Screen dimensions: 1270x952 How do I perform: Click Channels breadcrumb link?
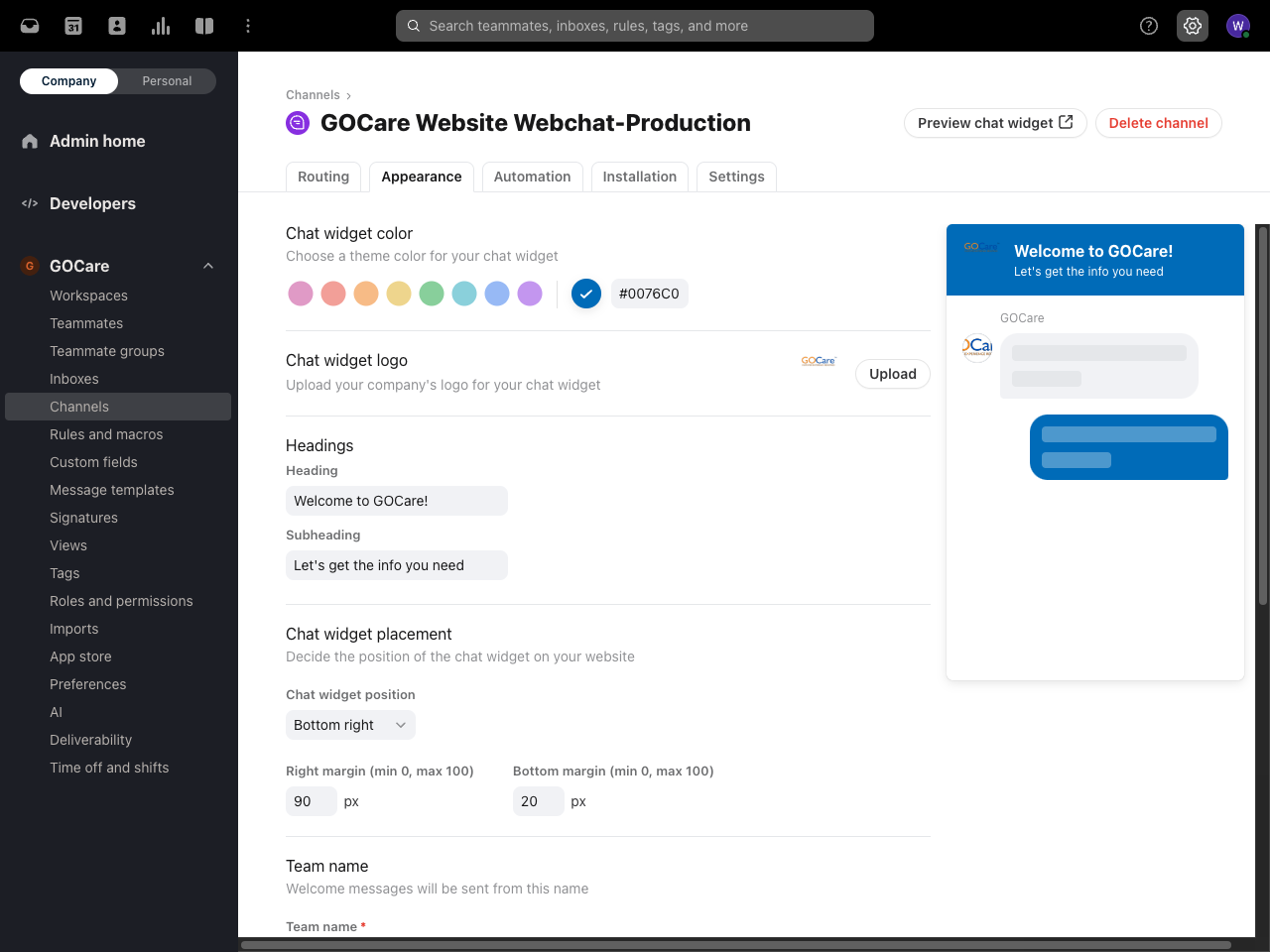click(313, 95)
